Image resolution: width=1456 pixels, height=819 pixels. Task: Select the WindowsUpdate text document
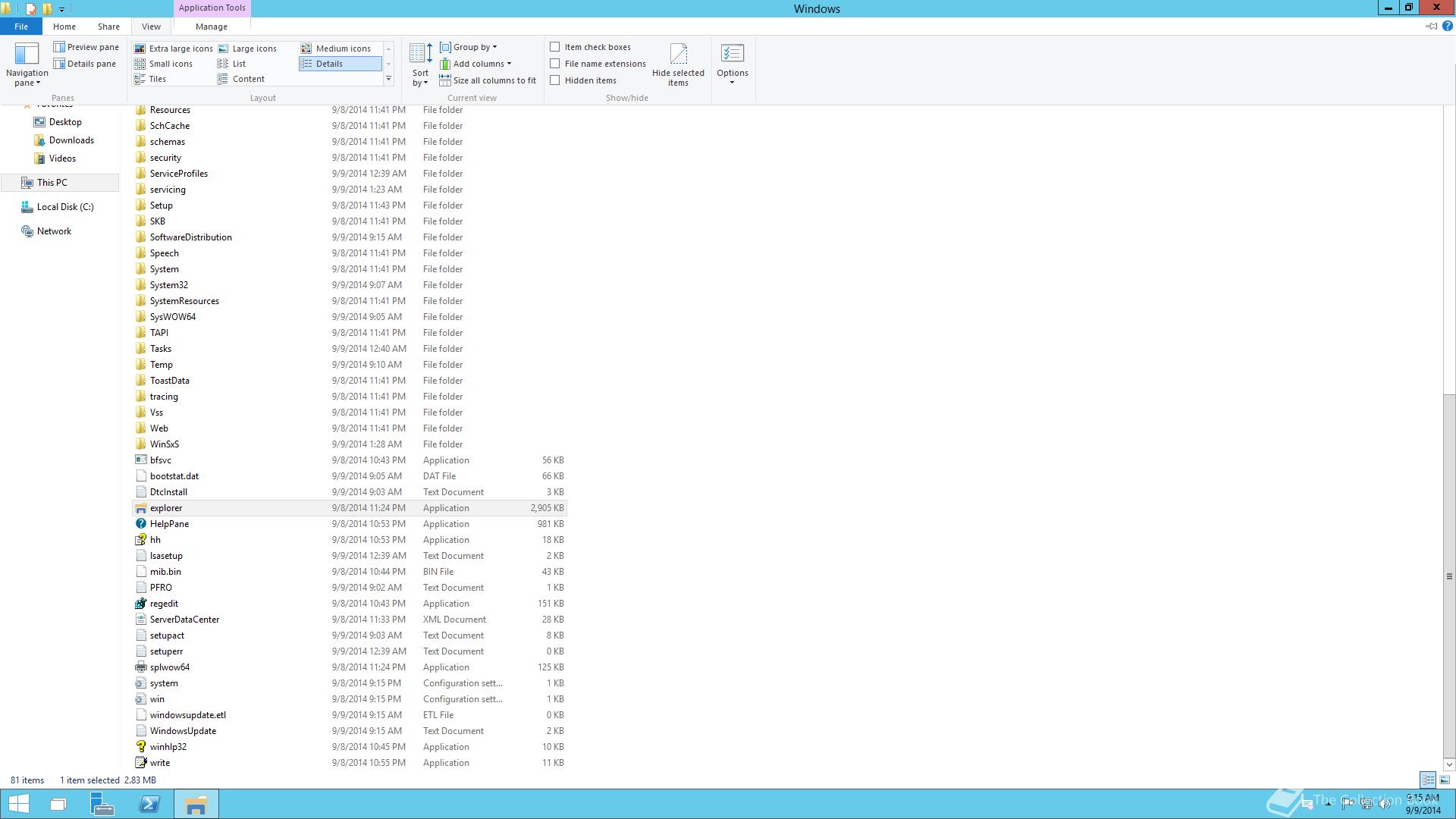349,731
